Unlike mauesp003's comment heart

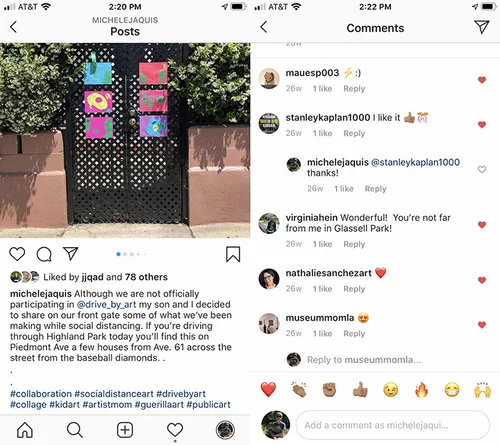[x=482, y=80]
